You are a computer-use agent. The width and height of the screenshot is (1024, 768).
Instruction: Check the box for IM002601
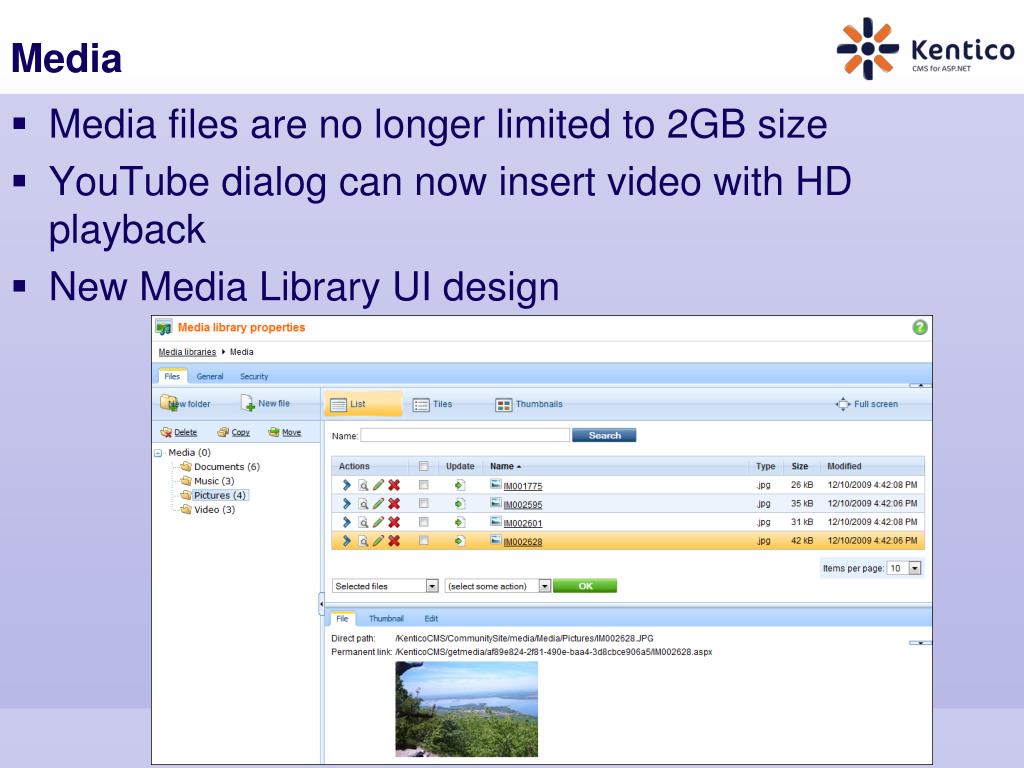(x=424, y=522)
